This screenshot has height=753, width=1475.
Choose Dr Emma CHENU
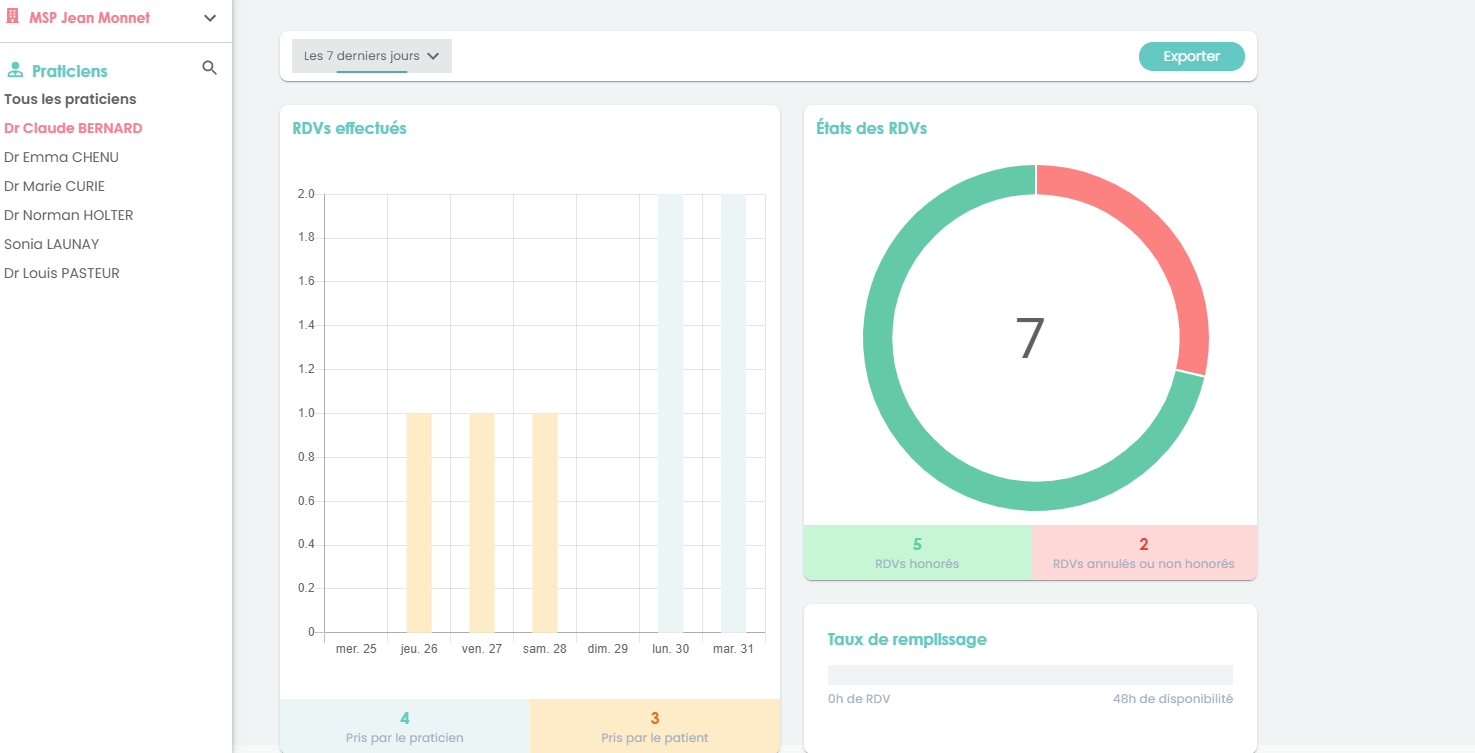tap(61, 157)
